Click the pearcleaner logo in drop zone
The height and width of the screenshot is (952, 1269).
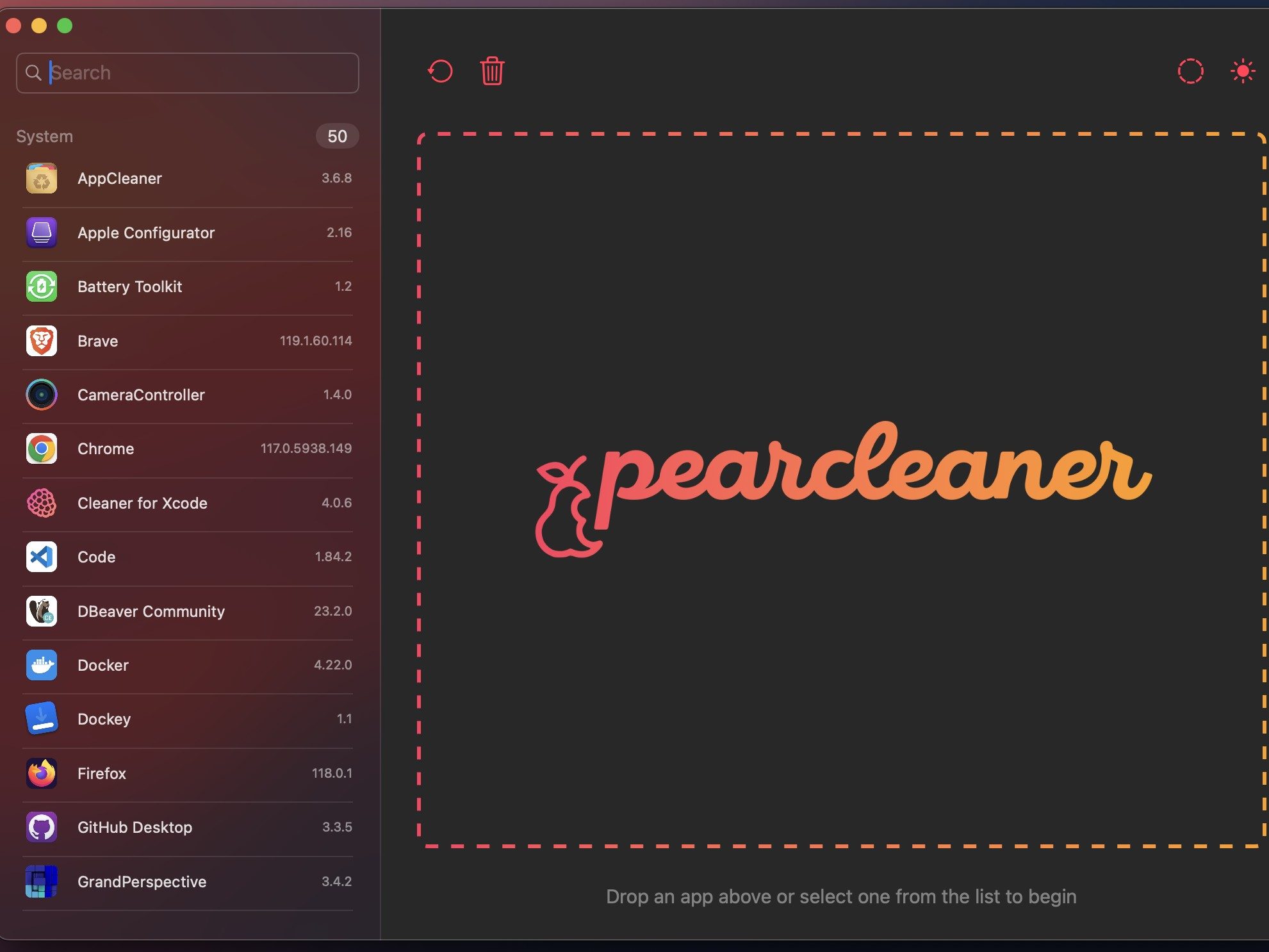coord(844,489)
